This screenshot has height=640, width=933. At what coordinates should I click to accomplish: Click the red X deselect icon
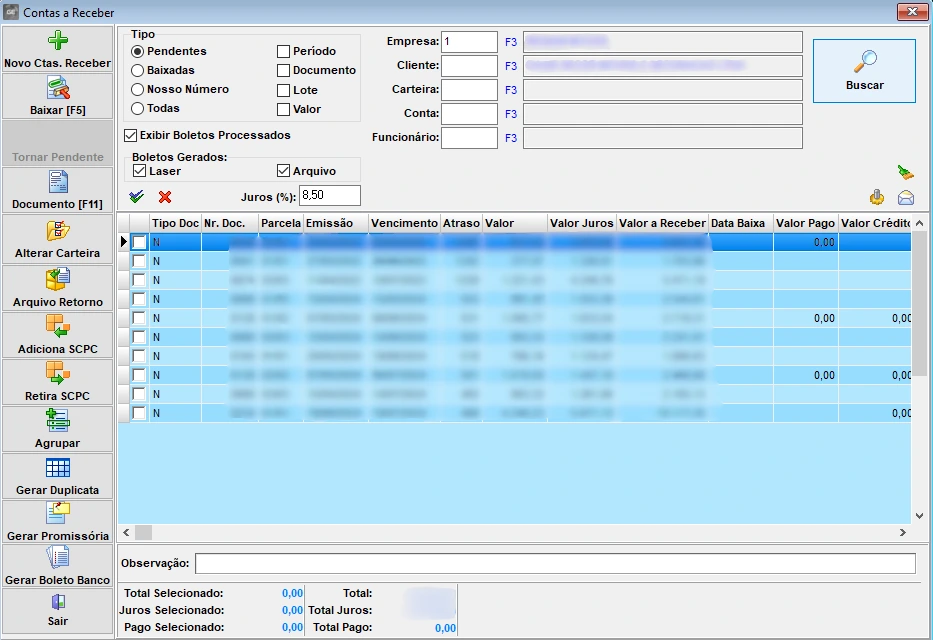165,196
